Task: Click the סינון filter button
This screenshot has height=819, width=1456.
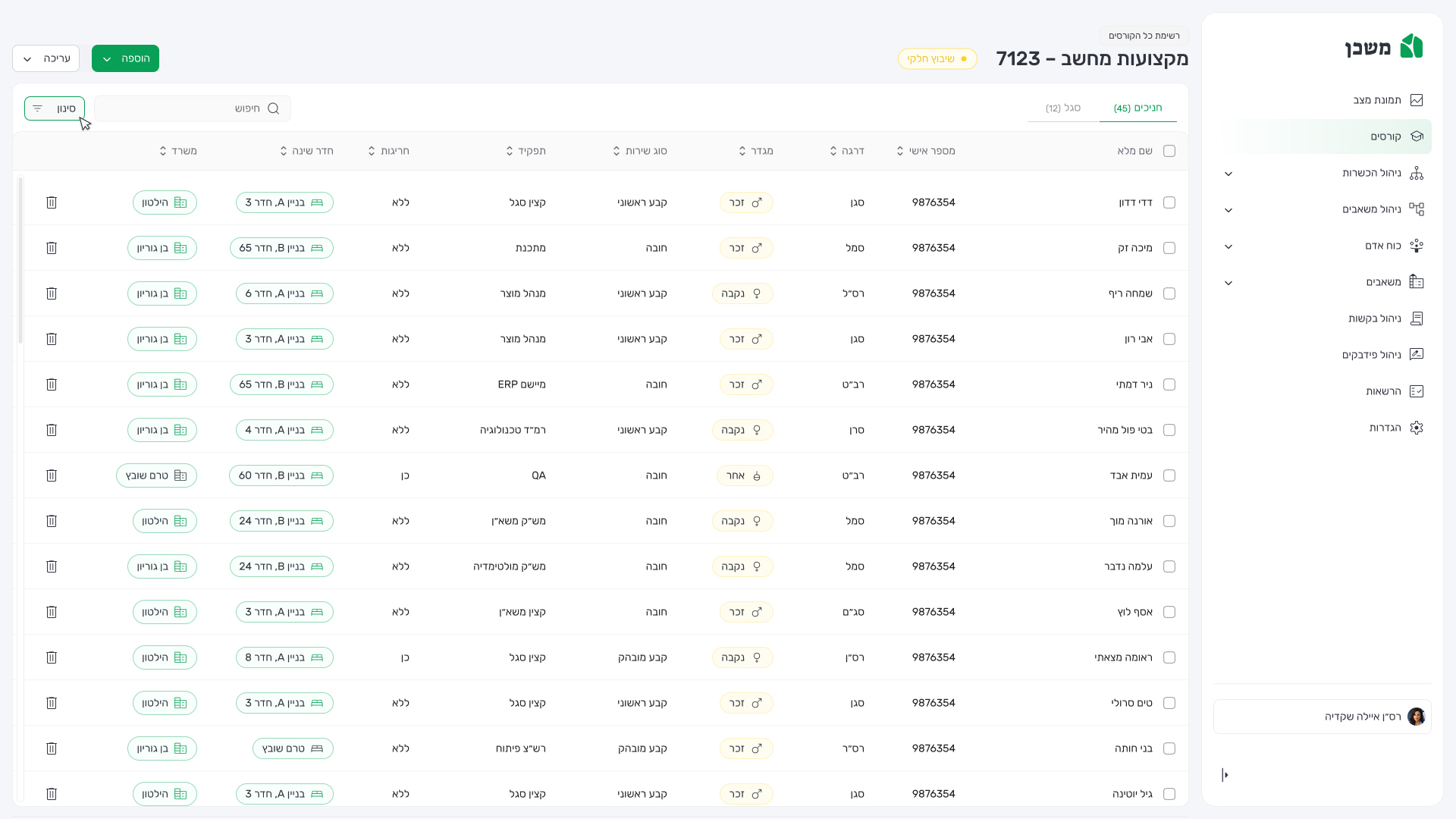Action: 54,108
